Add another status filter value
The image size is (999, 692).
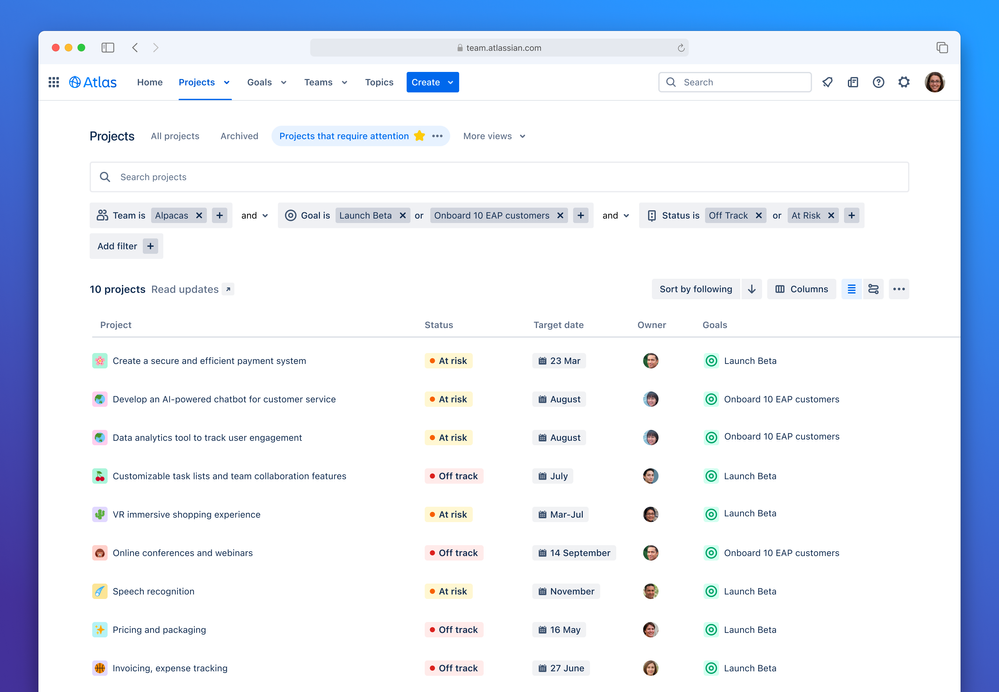tap(852, 215)
